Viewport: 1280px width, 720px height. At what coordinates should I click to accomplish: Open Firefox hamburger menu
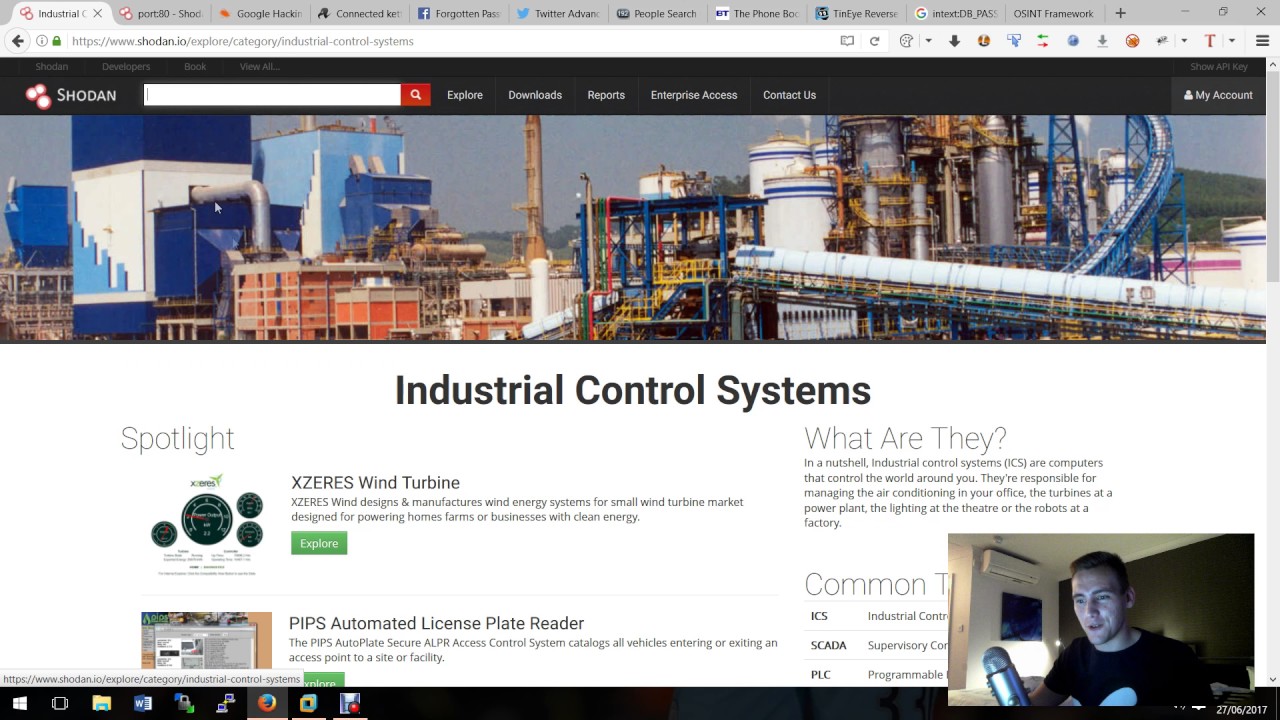pos(1262,41)
